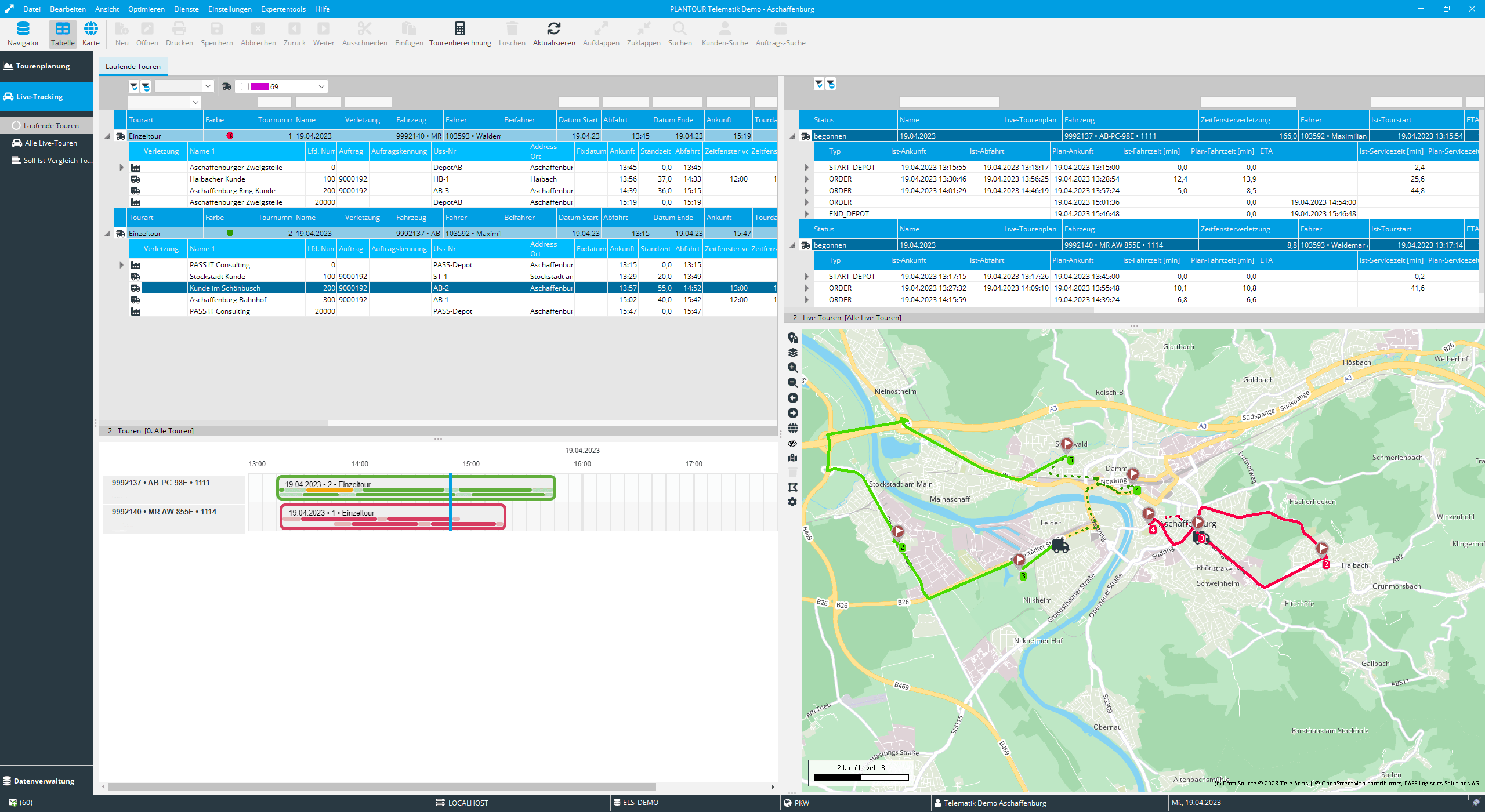Click the truck icon on the map
1485x812 pixels.
point(1060,546)
